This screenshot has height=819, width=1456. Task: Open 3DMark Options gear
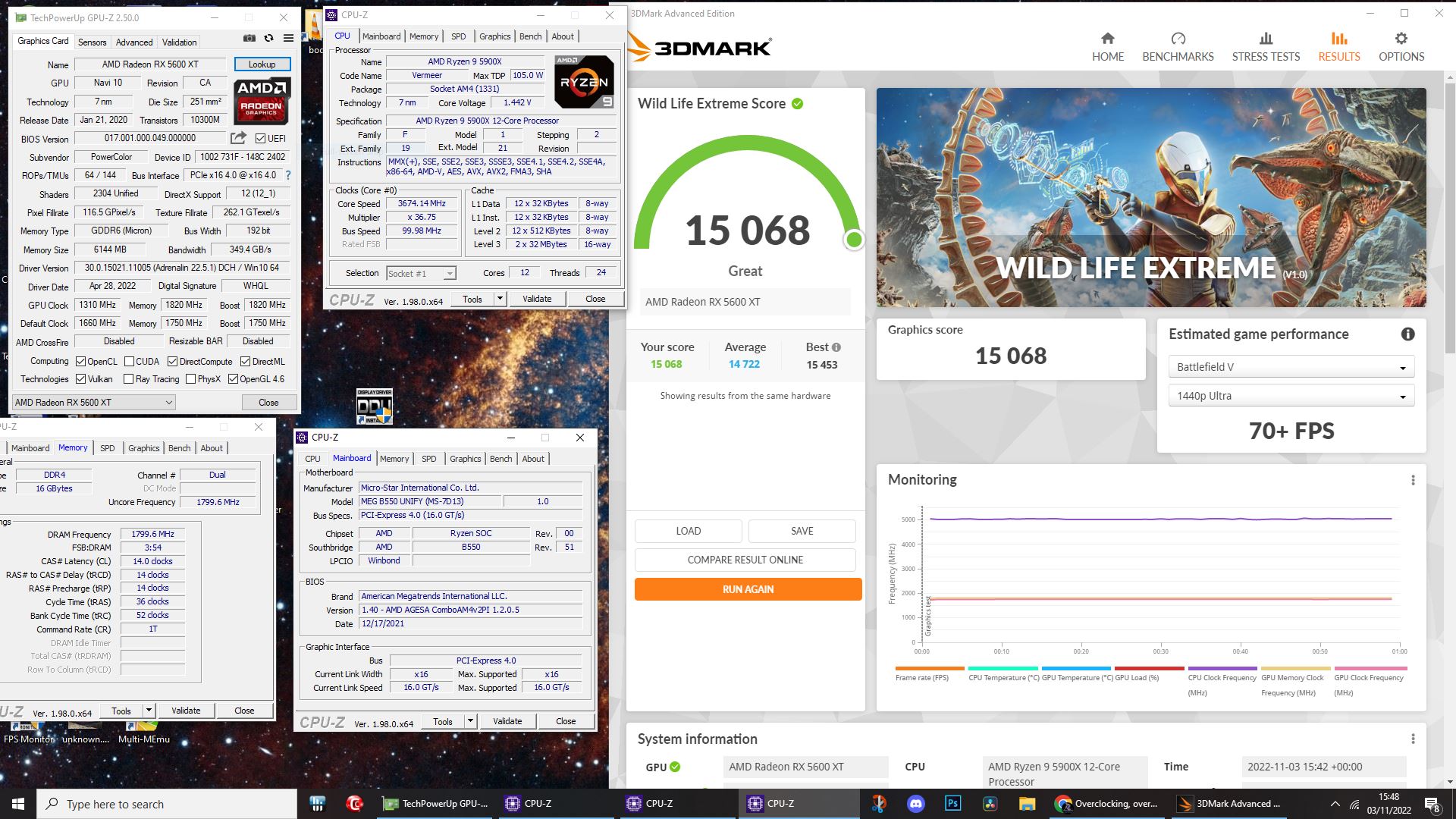[1401, 47]
